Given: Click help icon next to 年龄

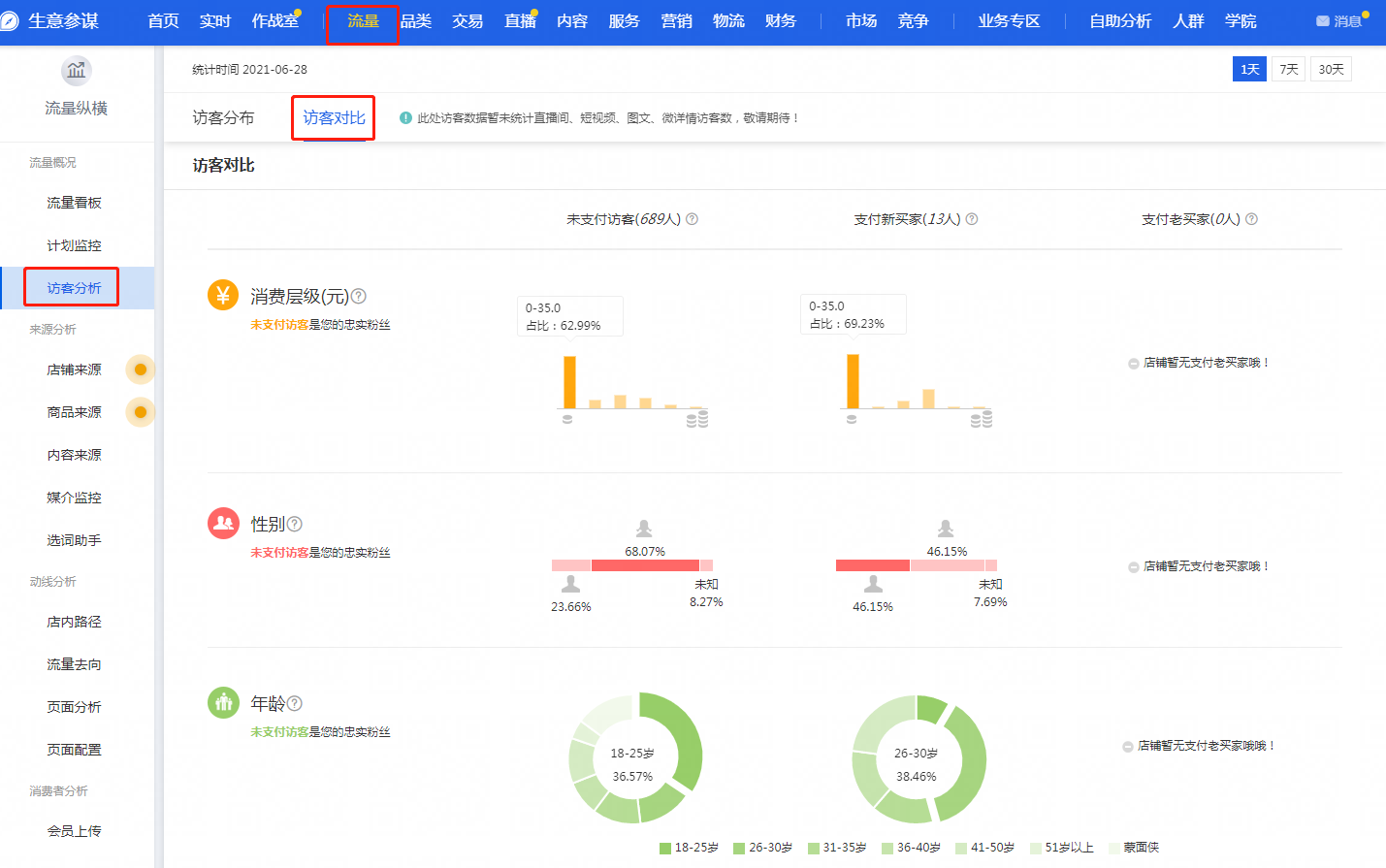Looking at the screenshot, I should point(295,703).
